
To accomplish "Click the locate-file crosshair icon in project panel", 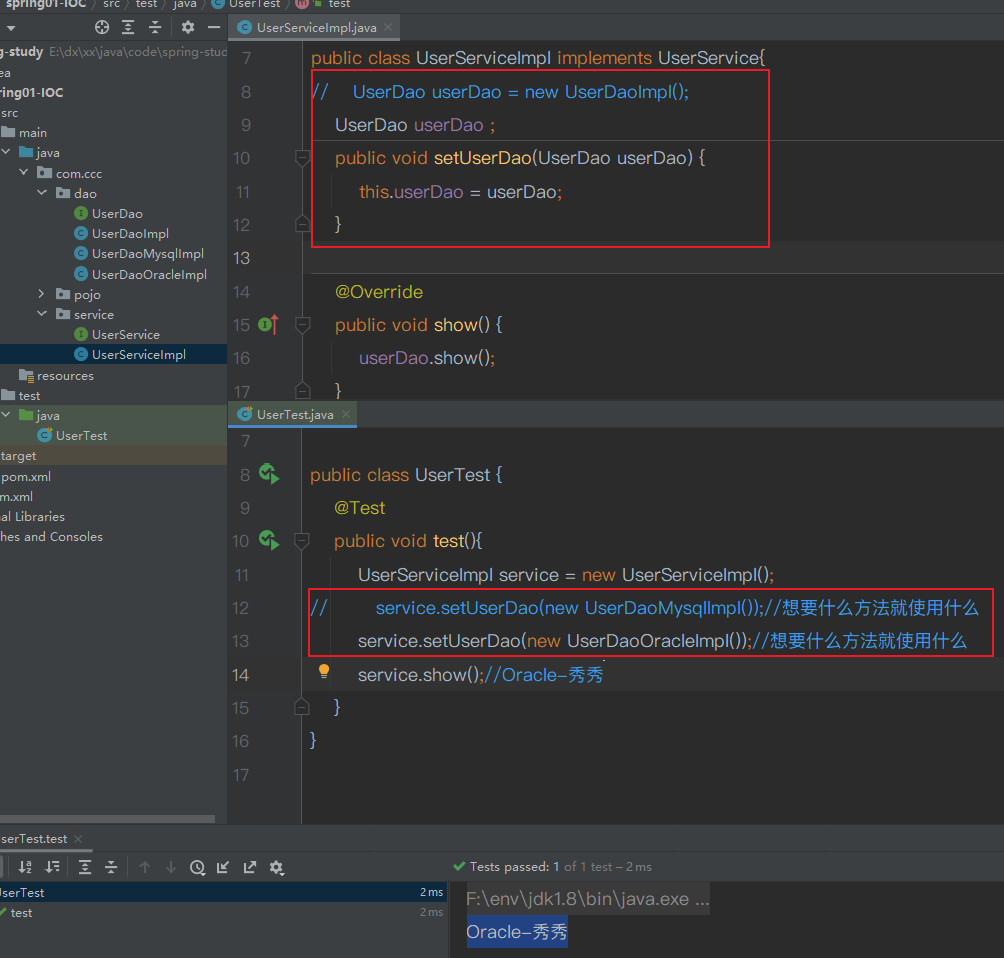I will [102, 27].
